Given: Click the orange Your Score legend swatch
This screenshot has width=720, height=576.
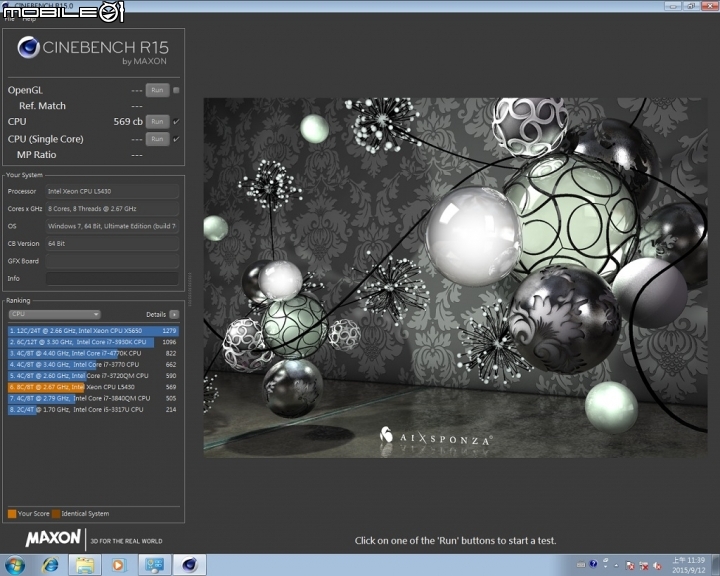Looking at the screenshot, I should pyautogui.click(x=12, y=514).
